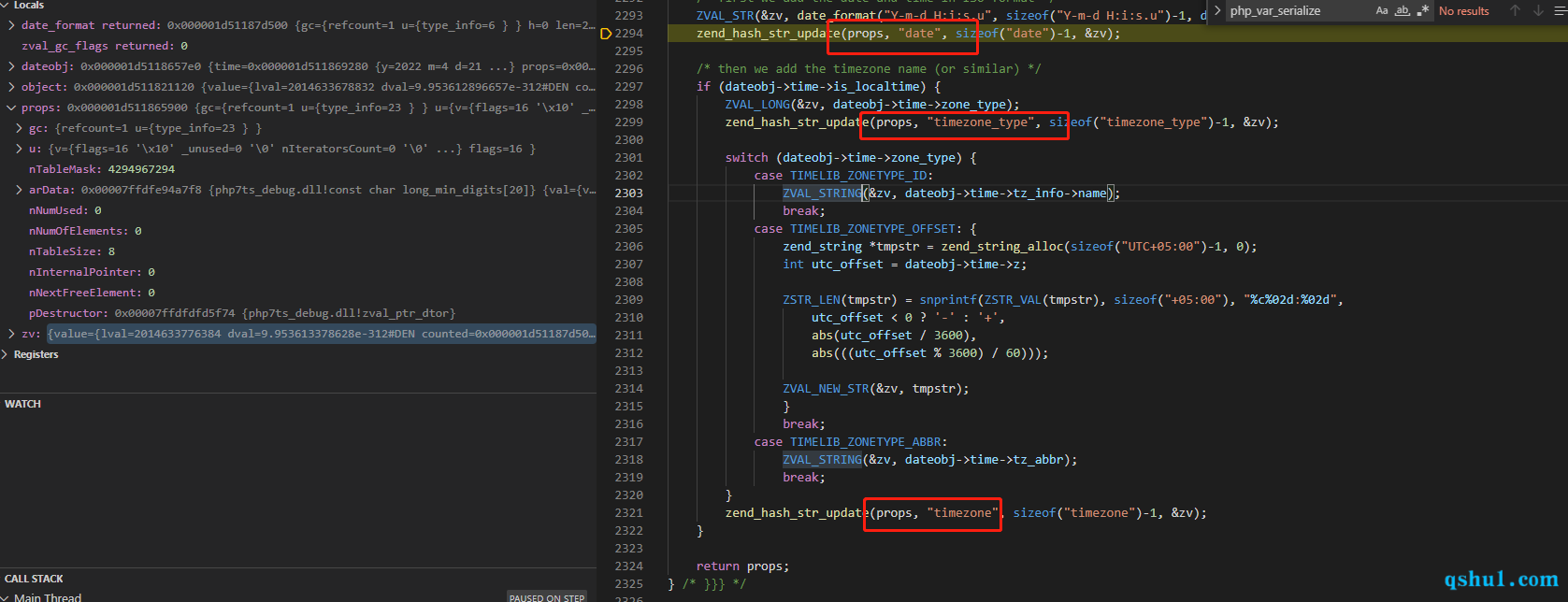
Task: Expand the object variable
Action: pos(11,87)
